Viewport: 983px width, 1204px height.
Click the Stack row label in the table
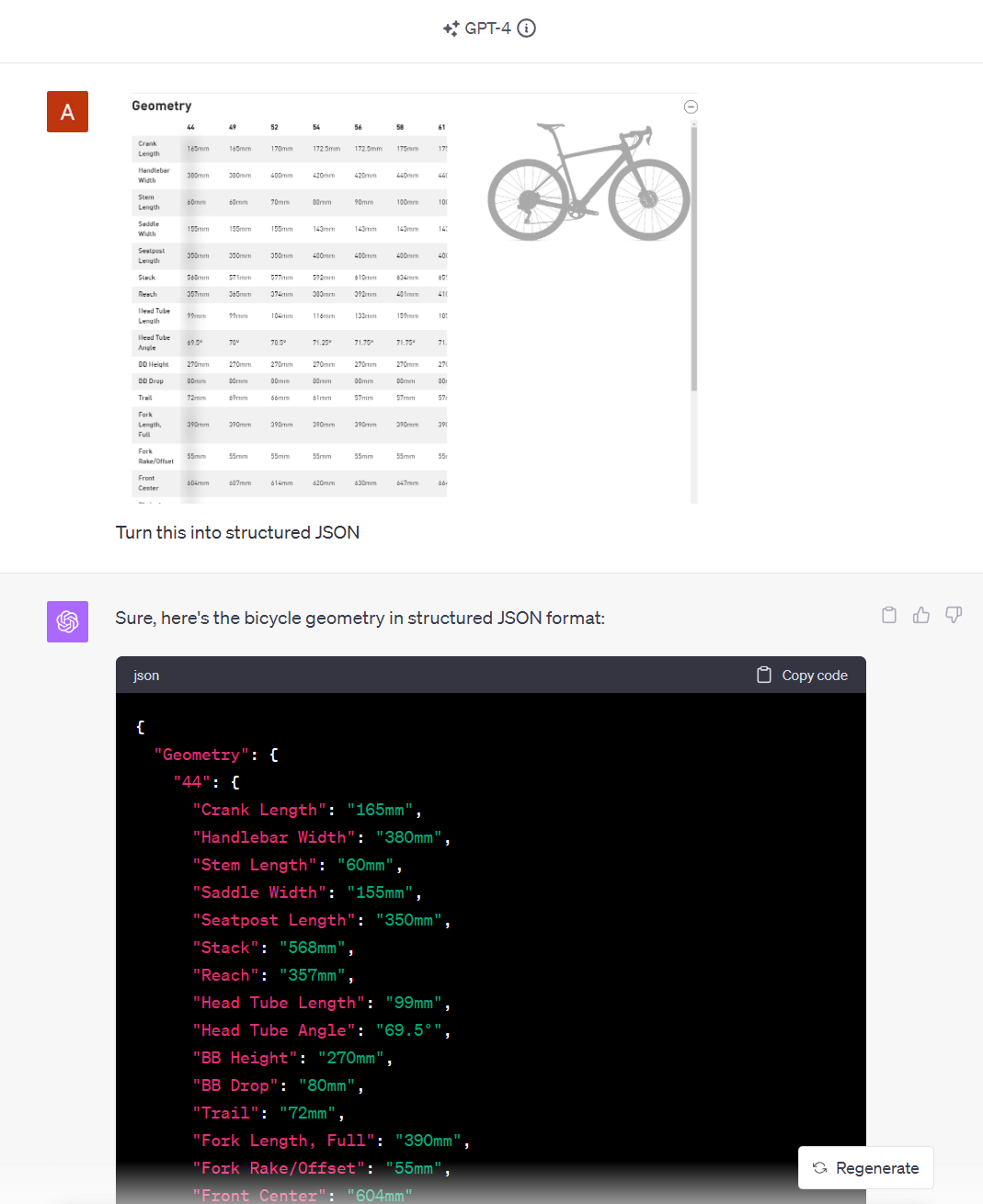147,278
